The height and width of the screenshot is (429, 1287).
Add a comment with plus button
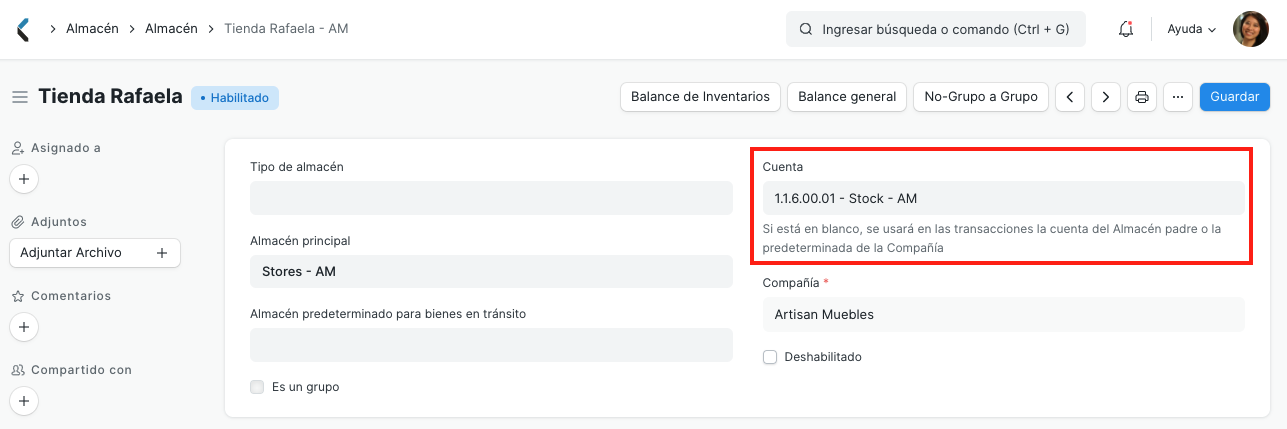click(24, 327)
